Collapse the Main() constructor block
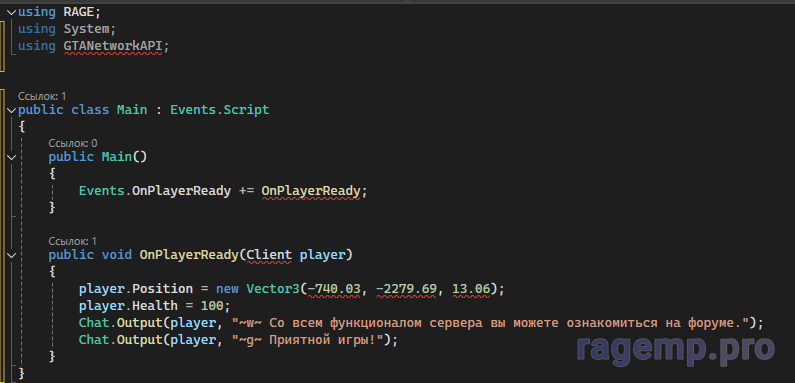The image size is (795, 383). pyautogui.click(x=11, y=157)
